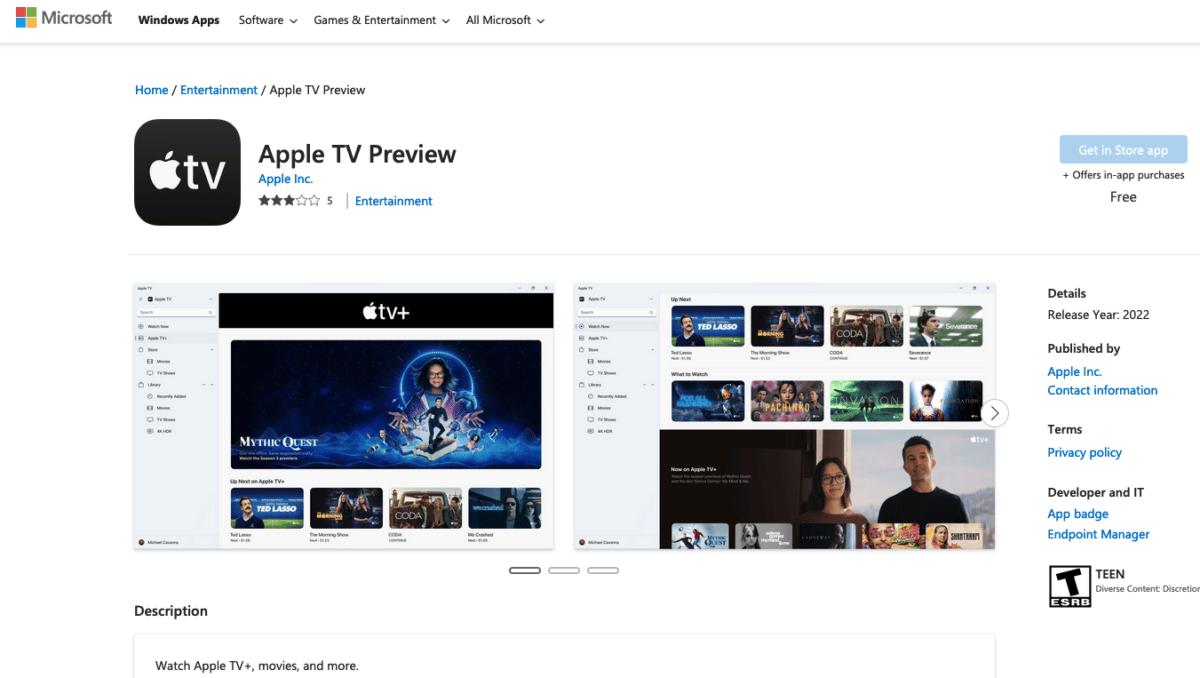
Task: Open the Contact information link
Action: click(1102, 391)
